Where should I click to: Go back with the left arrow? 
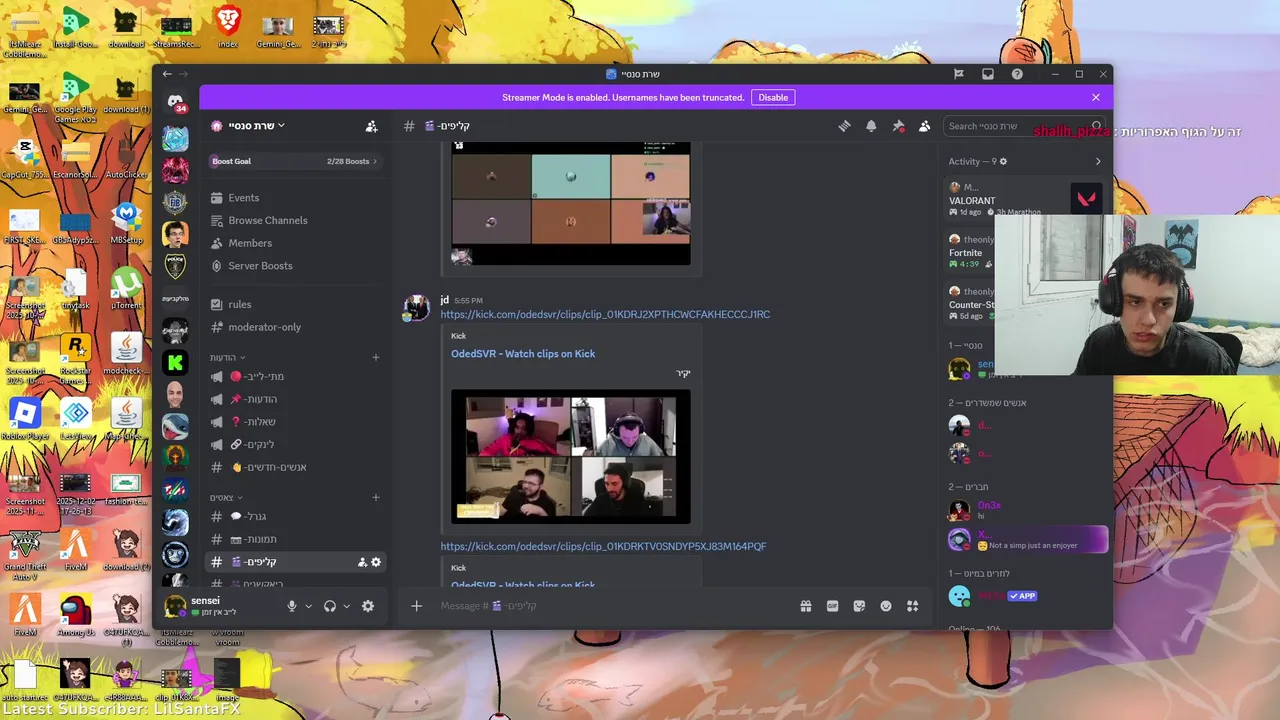tap(167, 74)
